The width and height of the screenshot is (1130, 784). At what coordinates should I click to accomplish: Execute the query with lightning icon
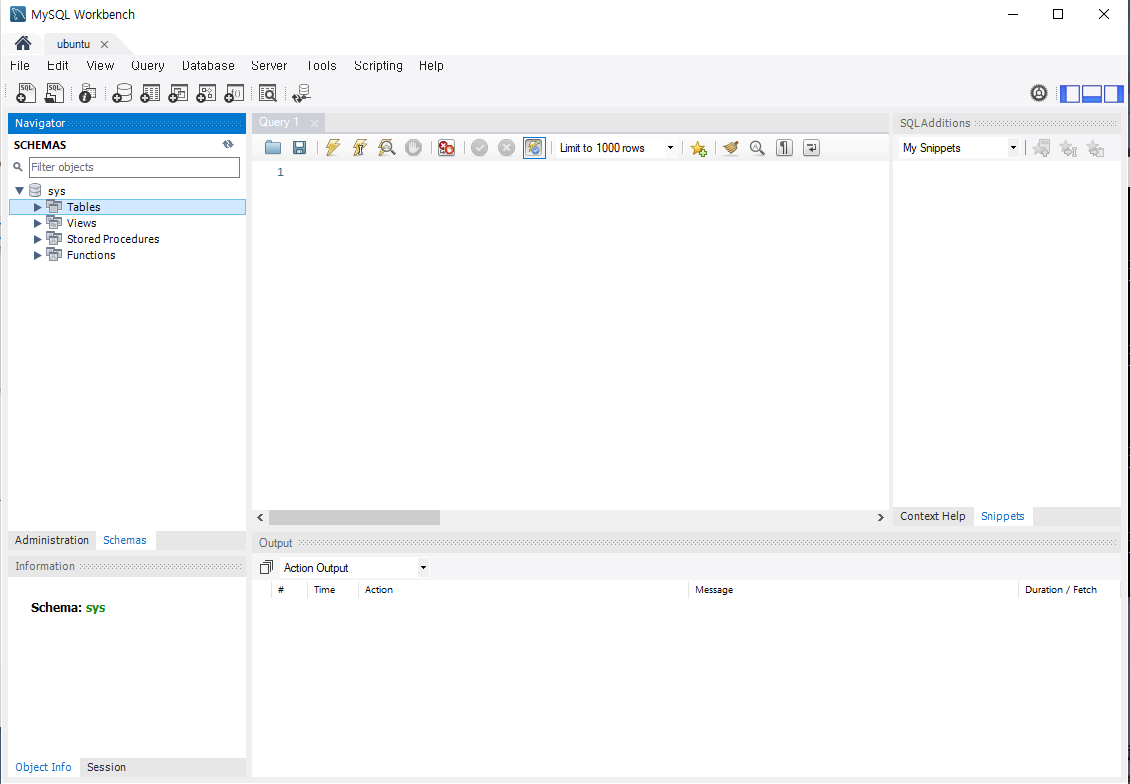332,148
